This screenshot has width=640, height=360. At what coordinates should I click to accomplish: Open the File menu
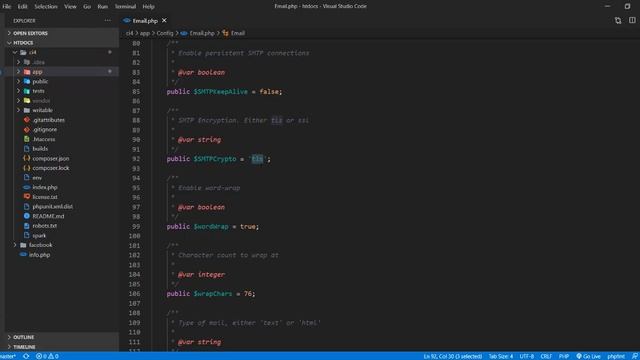pyautogui.click(x=7, y=7)
